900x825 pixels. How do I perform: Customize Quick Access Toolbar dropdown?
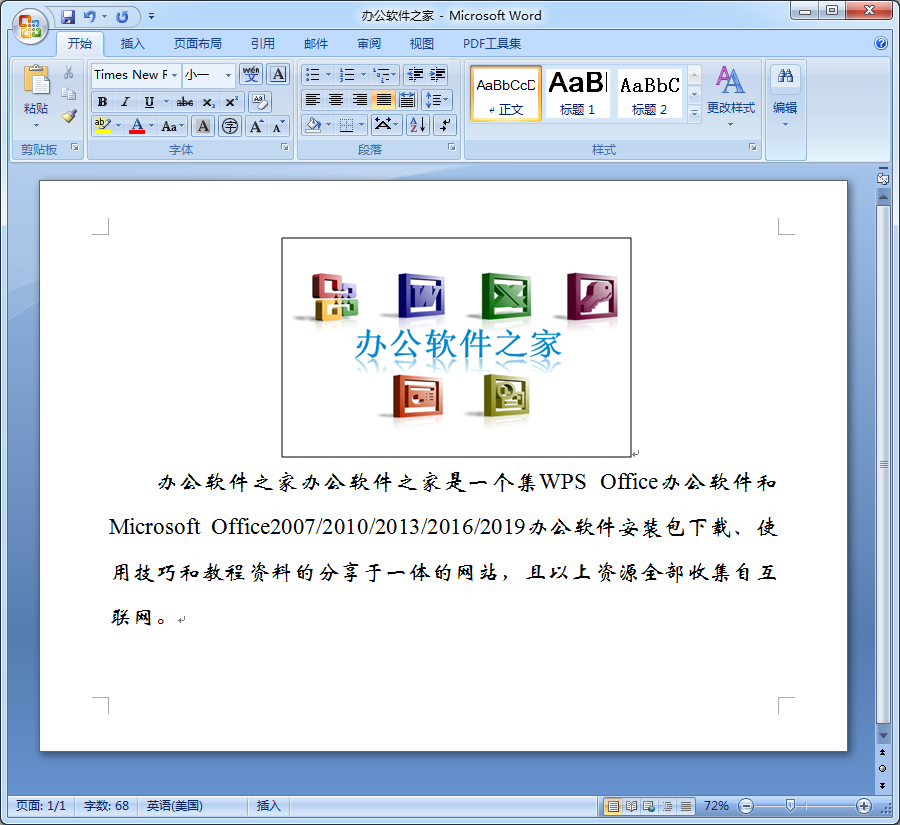coord(151,17)
